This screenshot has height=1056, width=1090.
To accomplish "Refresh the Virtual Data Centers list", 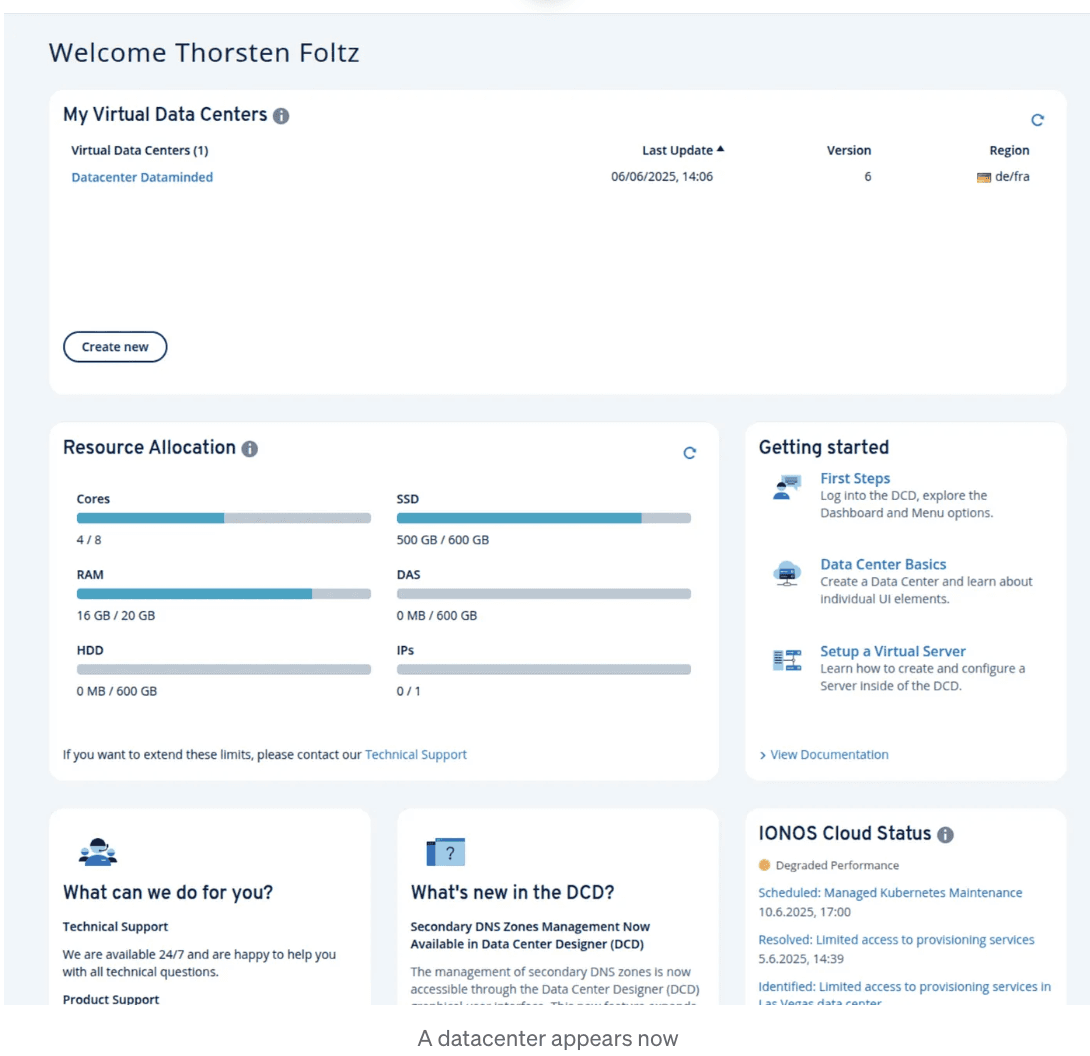I will click(1037, 120).
